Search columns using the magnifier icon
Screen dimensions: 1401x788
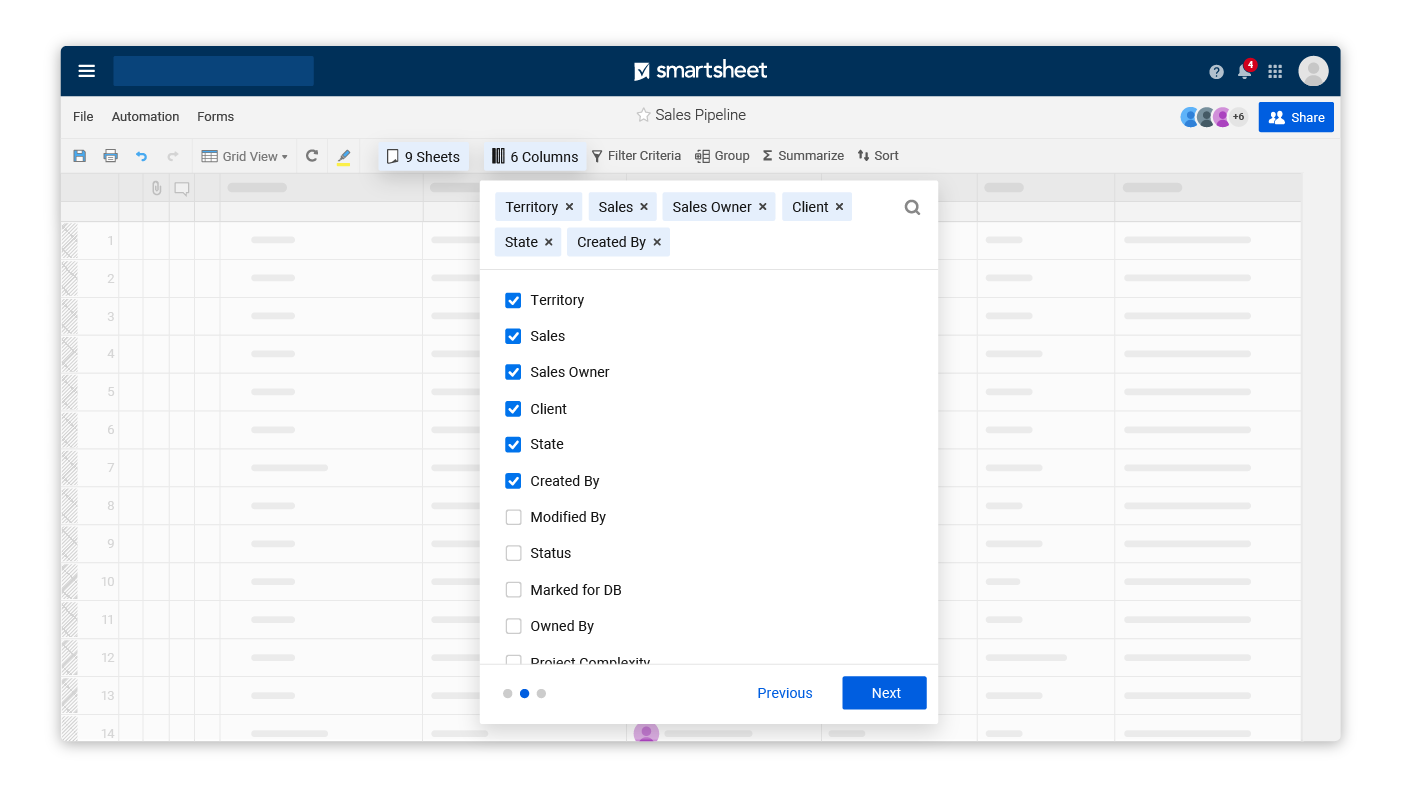[x=911, y=207]
